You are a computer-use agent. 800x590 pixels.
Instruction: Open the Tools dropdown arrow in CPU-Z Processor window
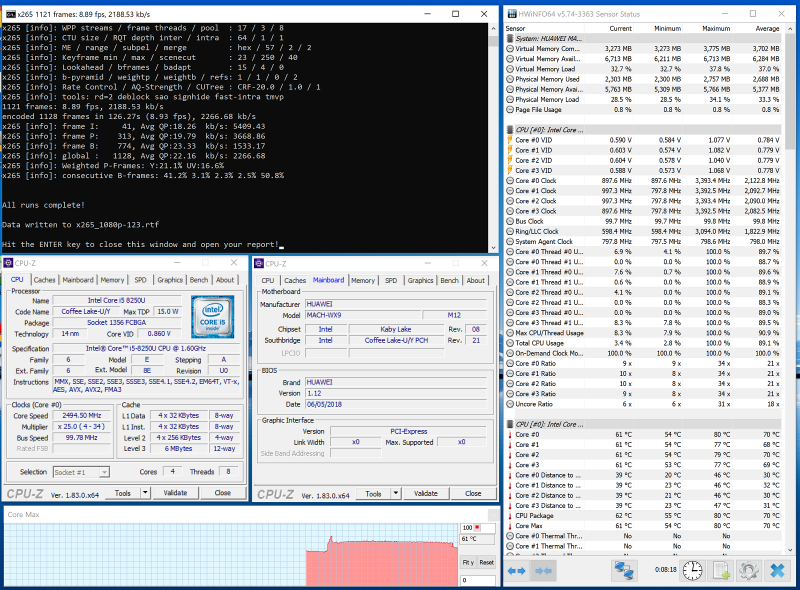[x=145, y=493]
